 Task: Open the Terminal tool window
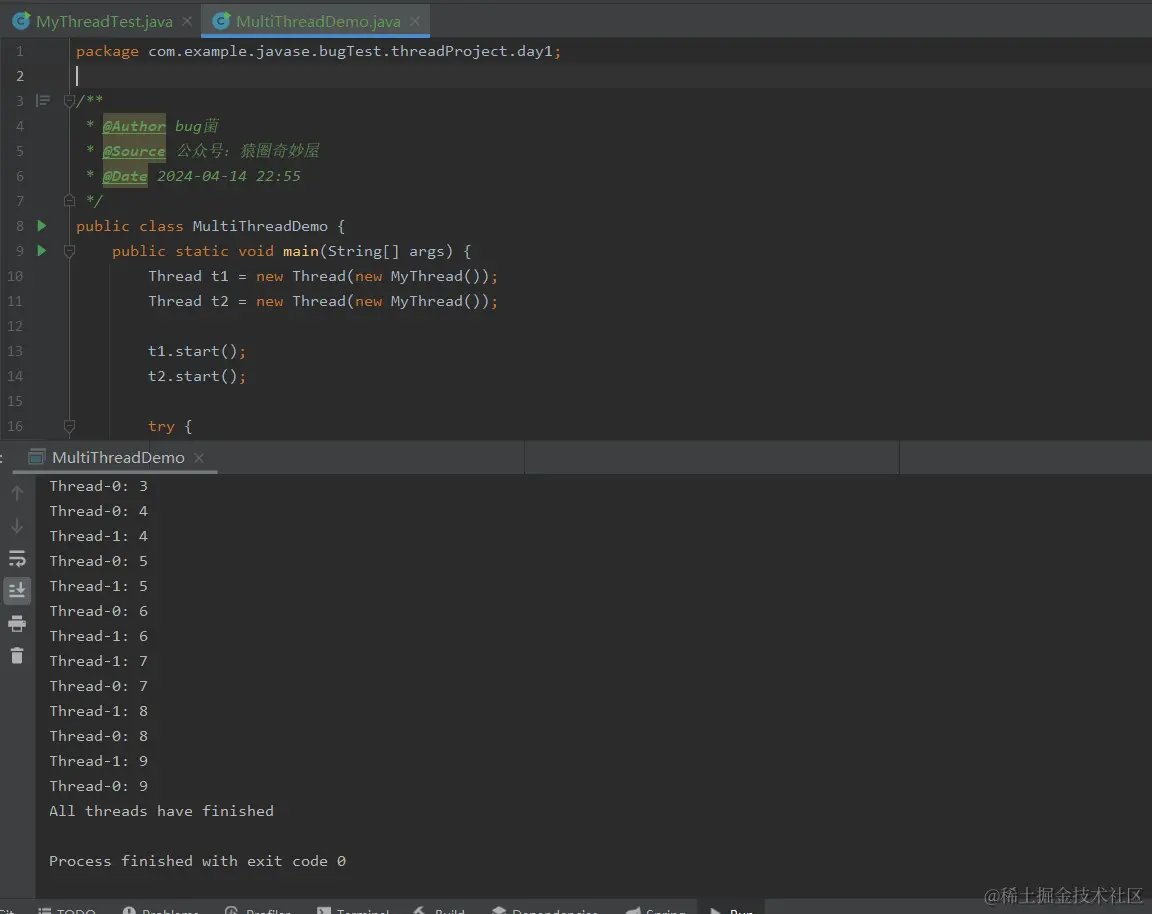[x=353, y=910]
